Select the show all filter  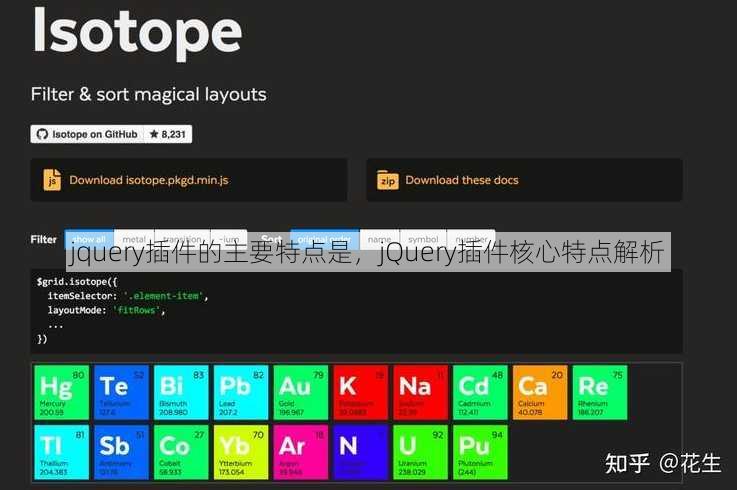89,239
